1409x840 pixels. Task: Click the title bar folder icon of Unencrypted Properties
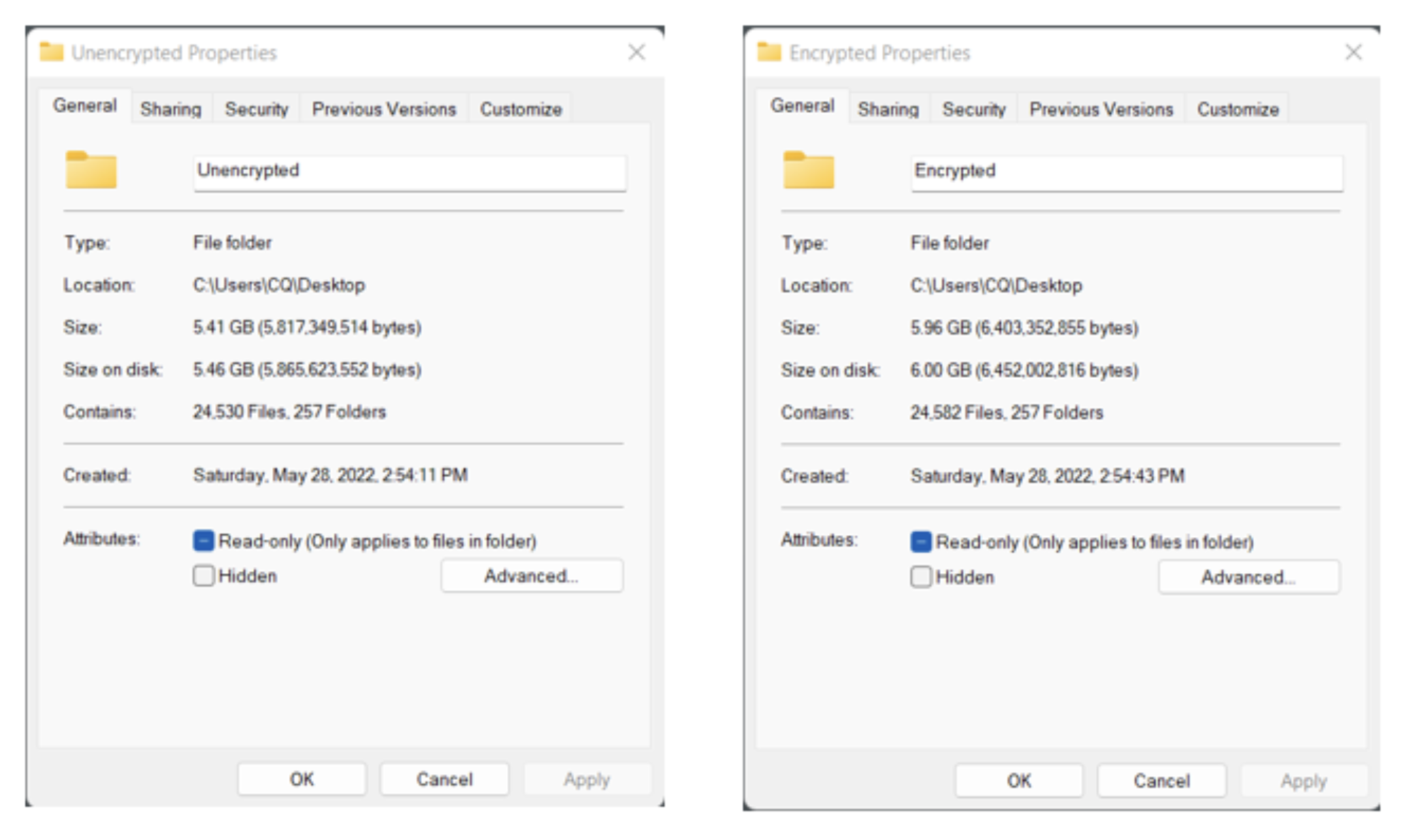coord(52,52)
